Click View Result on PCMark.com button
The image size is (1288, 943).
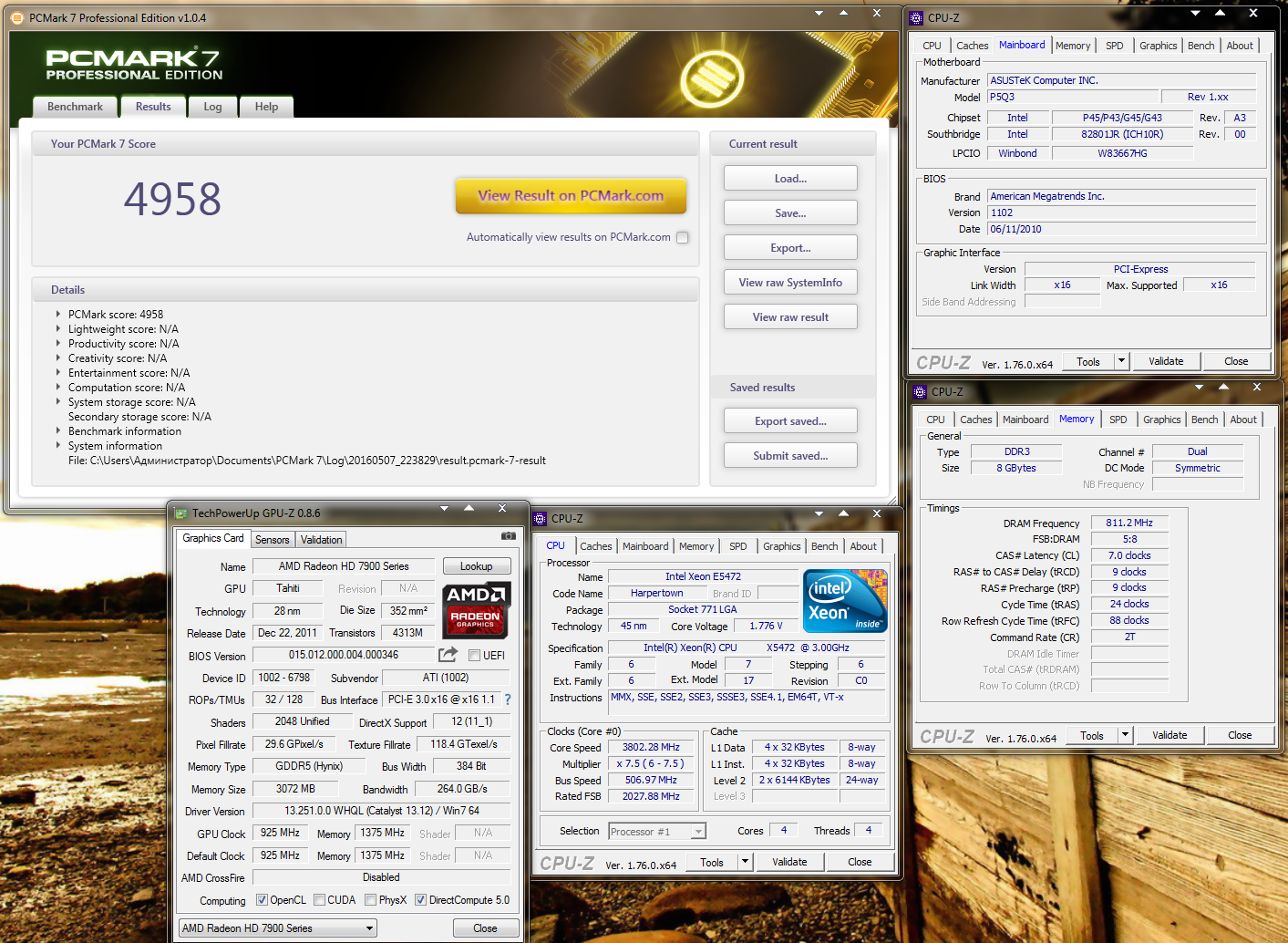pyautogui.click(x=571, y=195)
